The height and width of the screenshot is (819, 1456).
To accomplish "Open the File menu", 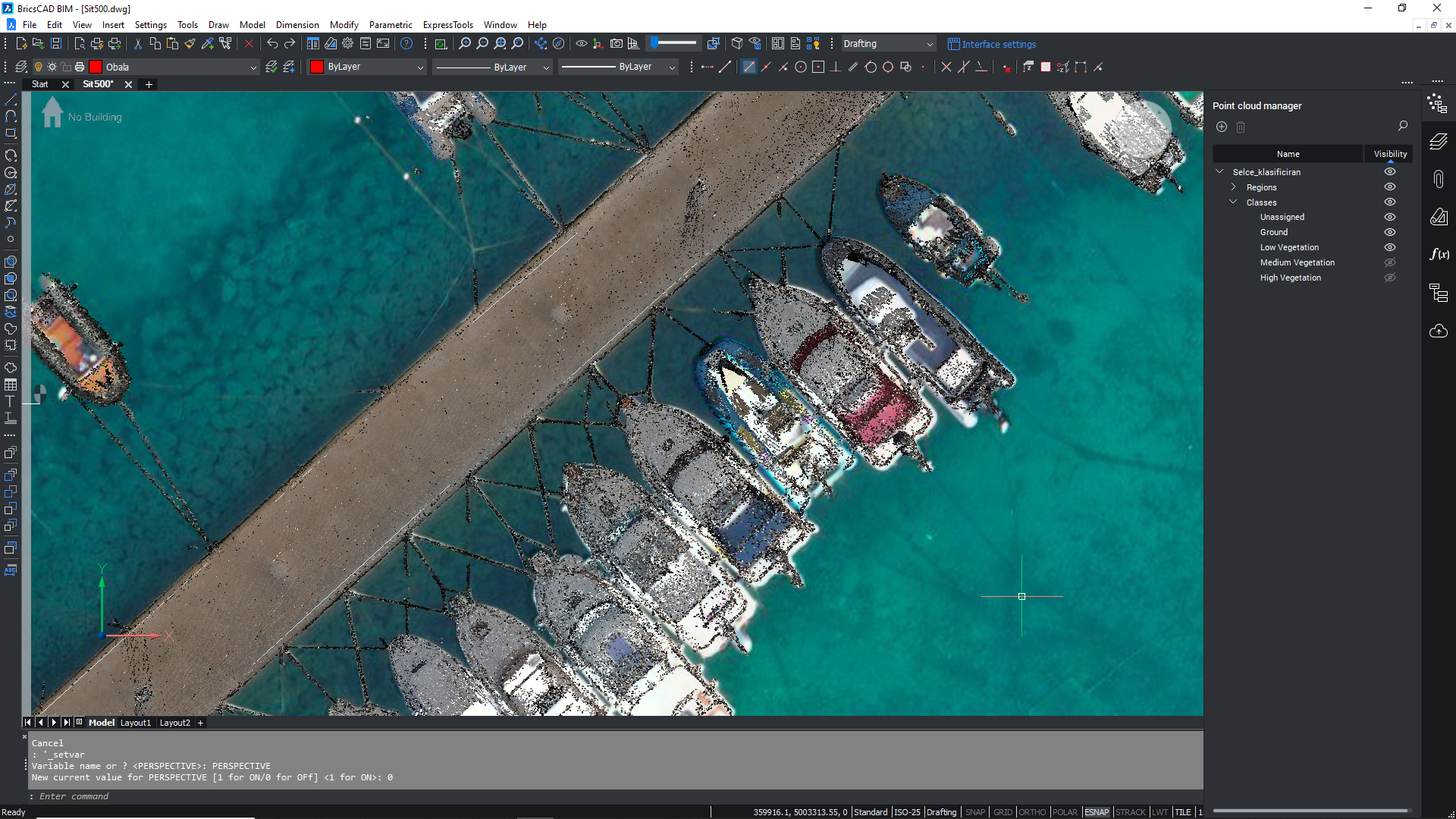I will (30, 25).
